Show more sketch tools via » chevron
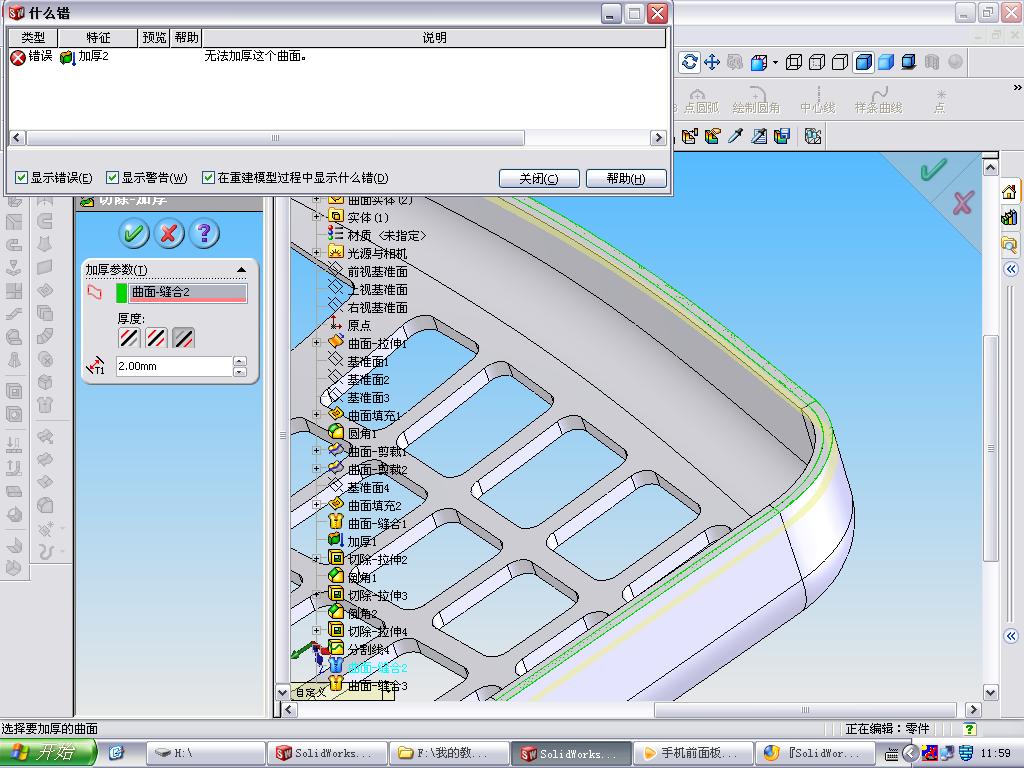The height and width of the screenshot is (768, 1024). click(1017, 88)
